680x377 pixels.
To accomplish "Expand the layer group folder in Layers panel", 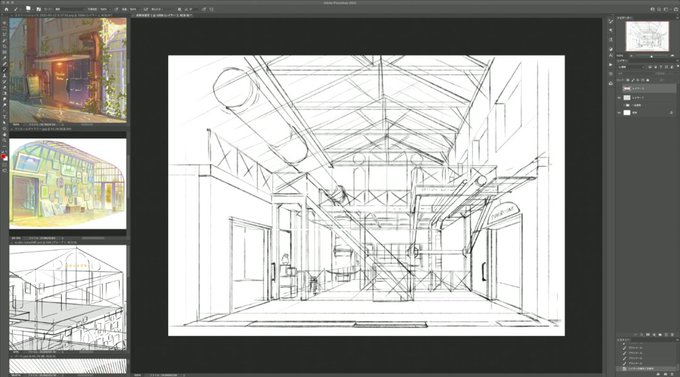I will point(624,105).
